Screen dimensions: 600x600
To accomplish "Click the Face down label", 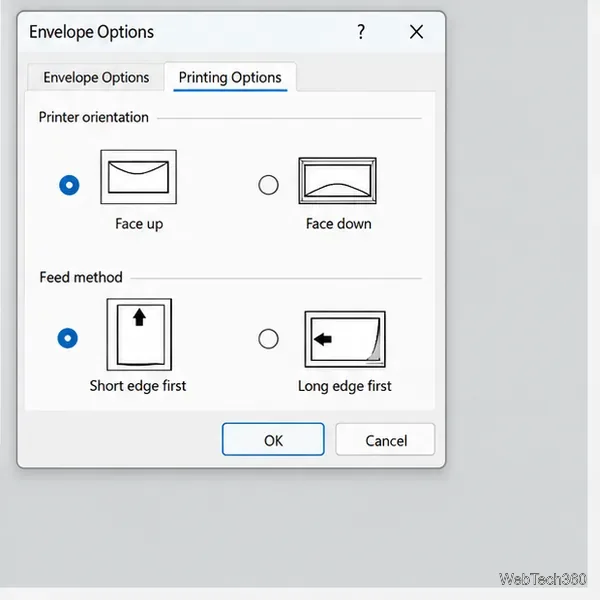I will coord(339,224).
